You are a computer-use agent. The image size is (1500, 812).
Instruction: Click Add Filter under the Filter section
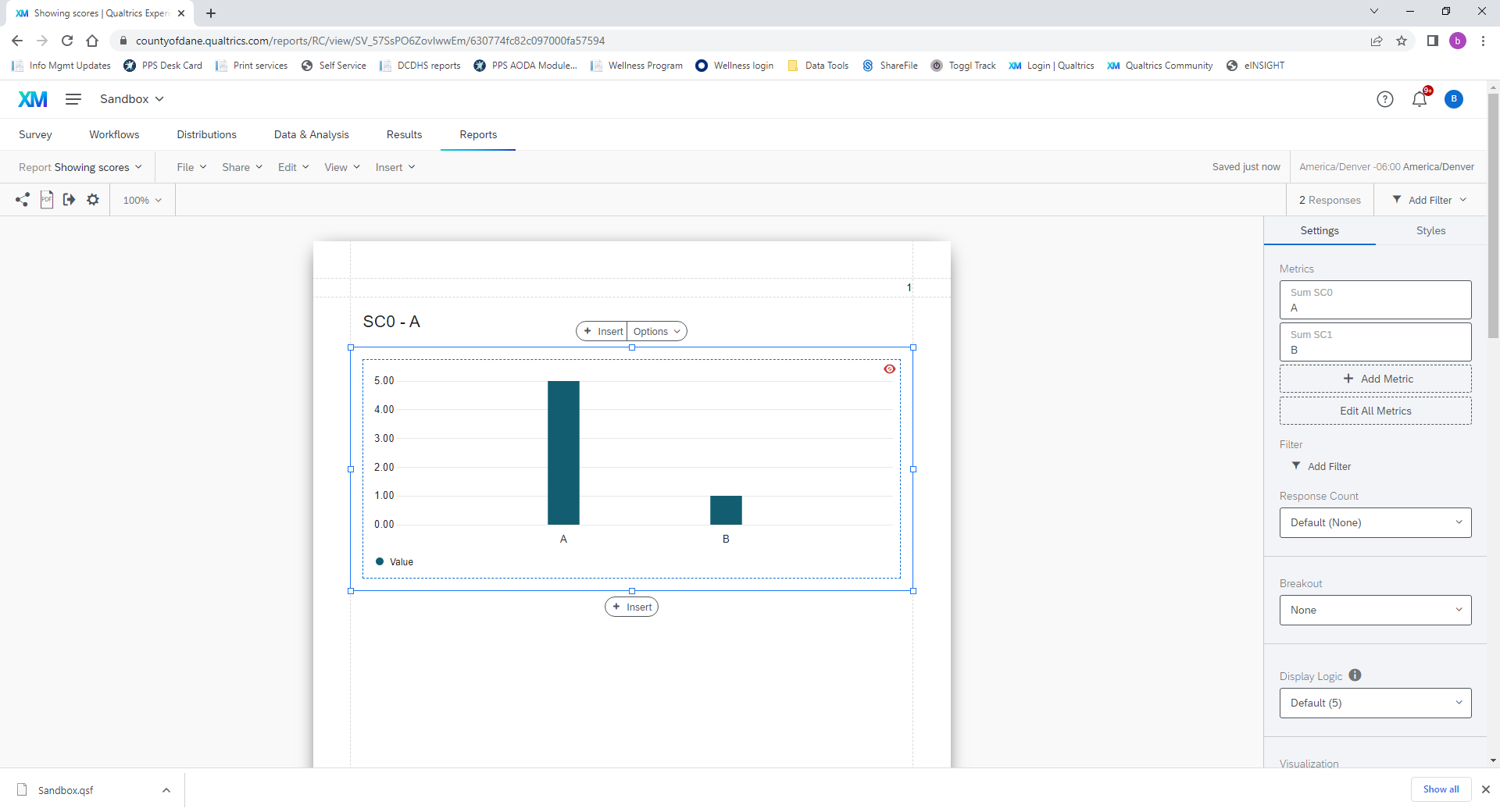click(x=1321, y=466)
